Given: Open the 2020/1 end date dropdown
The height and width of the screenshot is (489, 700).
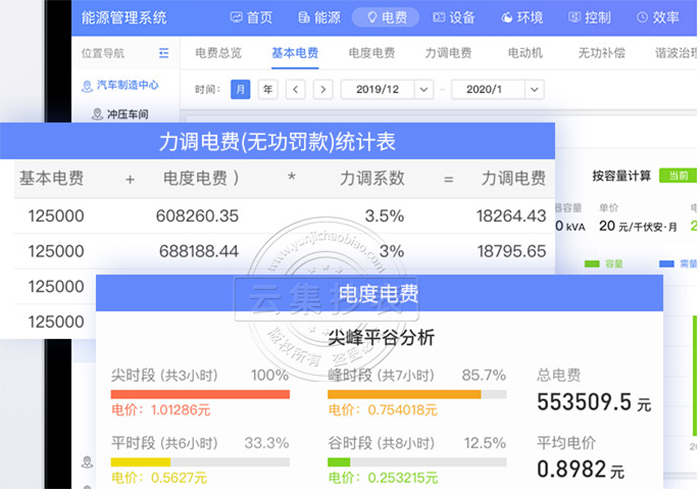Looking at the screenshot, I should [534, 90].
